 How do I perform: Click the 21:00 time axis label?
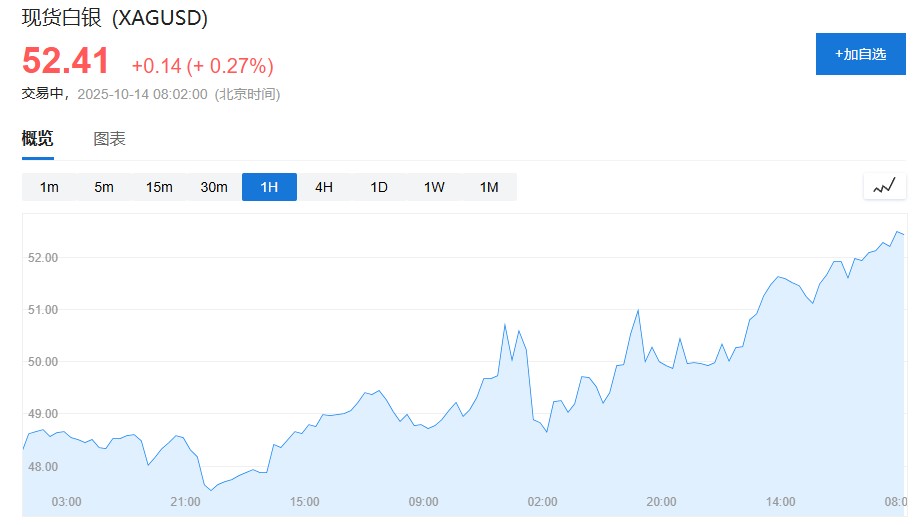coord(186,501)
